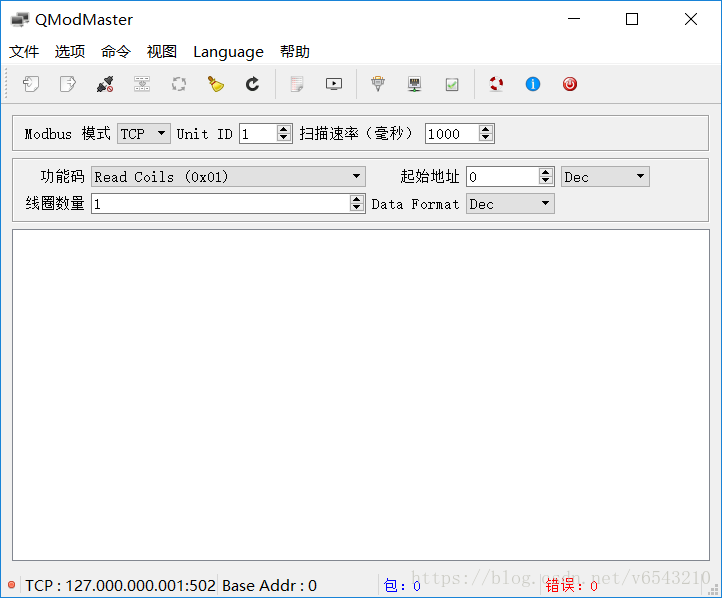The height and width of the screenshot is (598, 722).
Task: Decrease the coil count value
Action: click(357, 208)
